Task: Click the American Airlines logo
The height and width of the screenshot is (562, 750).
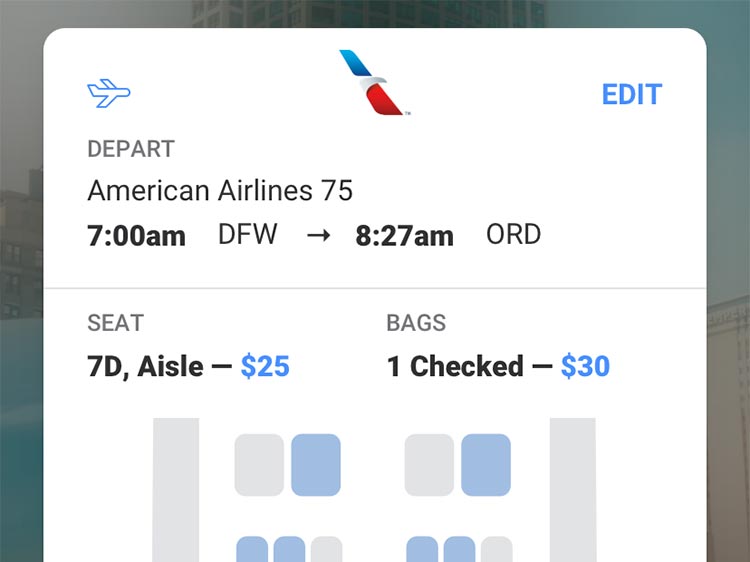Action: click(x=372, y=83)
